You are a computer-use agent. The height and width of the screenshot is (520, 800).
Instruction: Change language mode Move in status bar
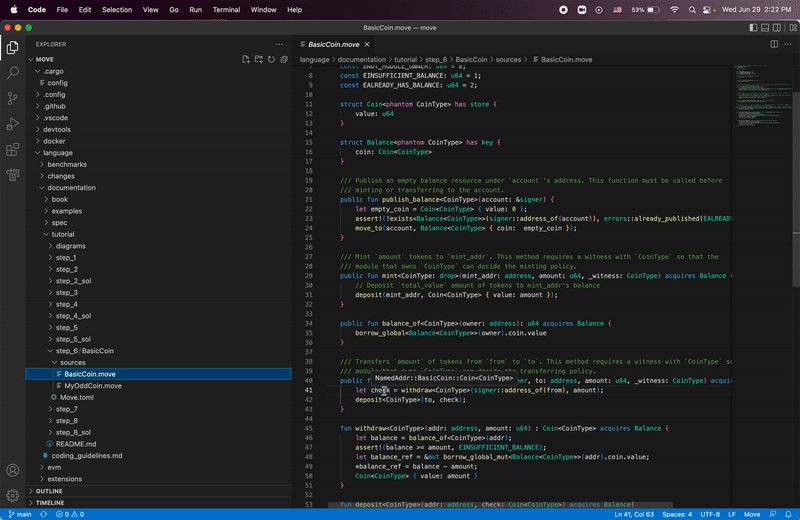752,514
